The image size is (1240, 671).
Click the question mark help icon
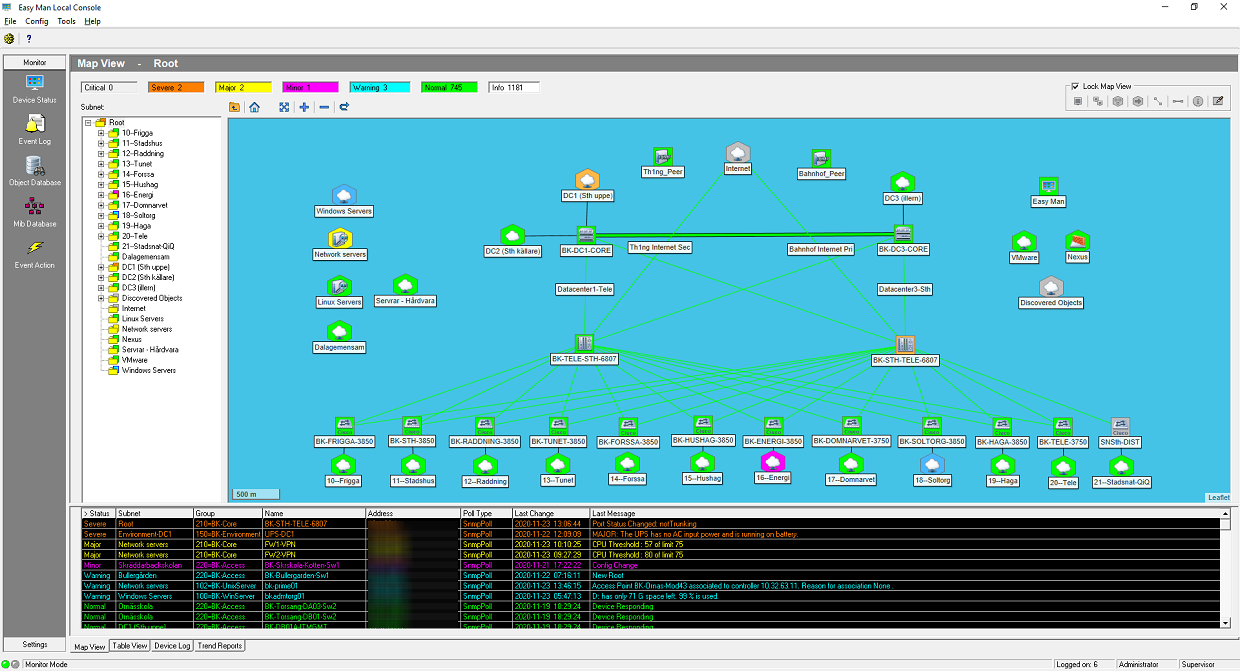click(29, 39)
